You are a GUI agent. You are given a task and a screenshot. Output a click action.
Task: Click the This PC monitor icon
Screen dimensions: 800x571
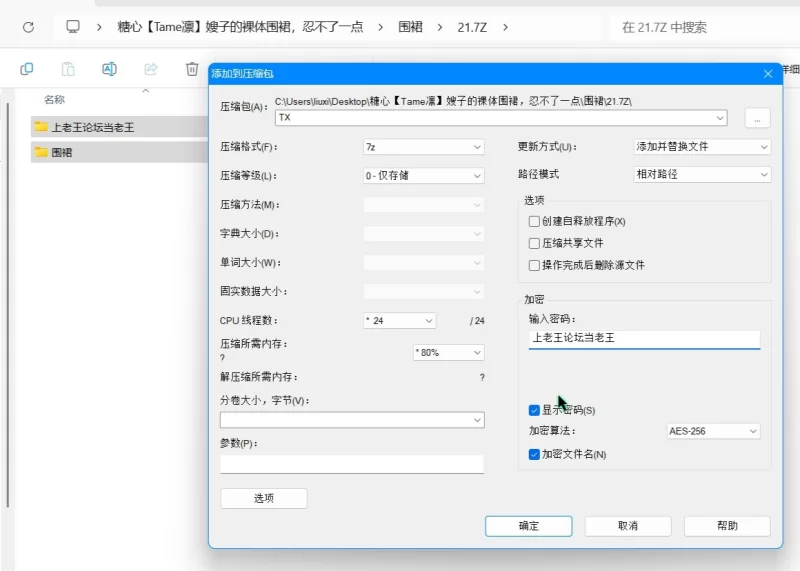pyautogui.click(x=73, y=27)
